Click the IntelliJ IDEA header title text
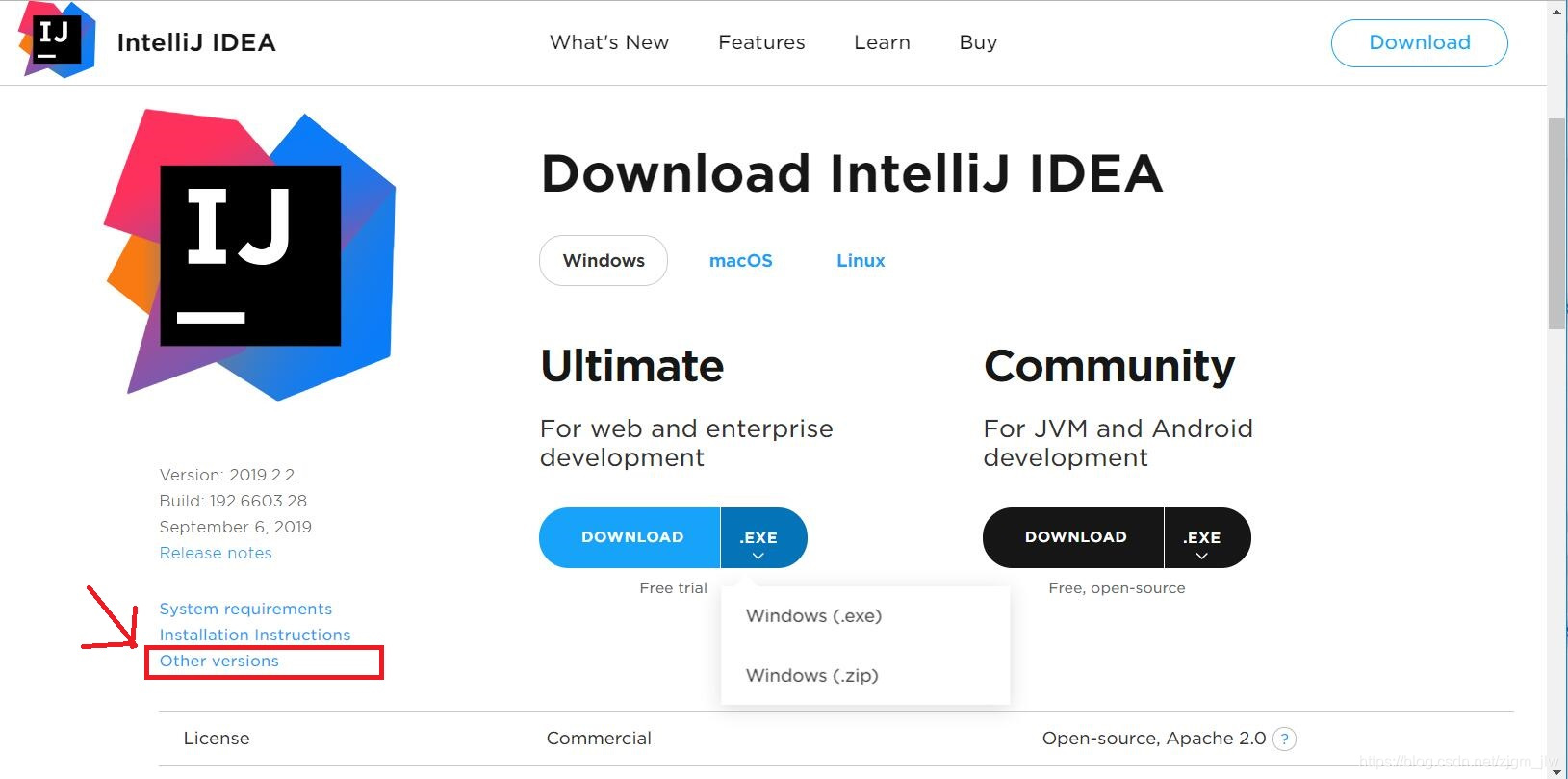The height and width of the screenshot is (779, 1568). click(x=196, y=42)
